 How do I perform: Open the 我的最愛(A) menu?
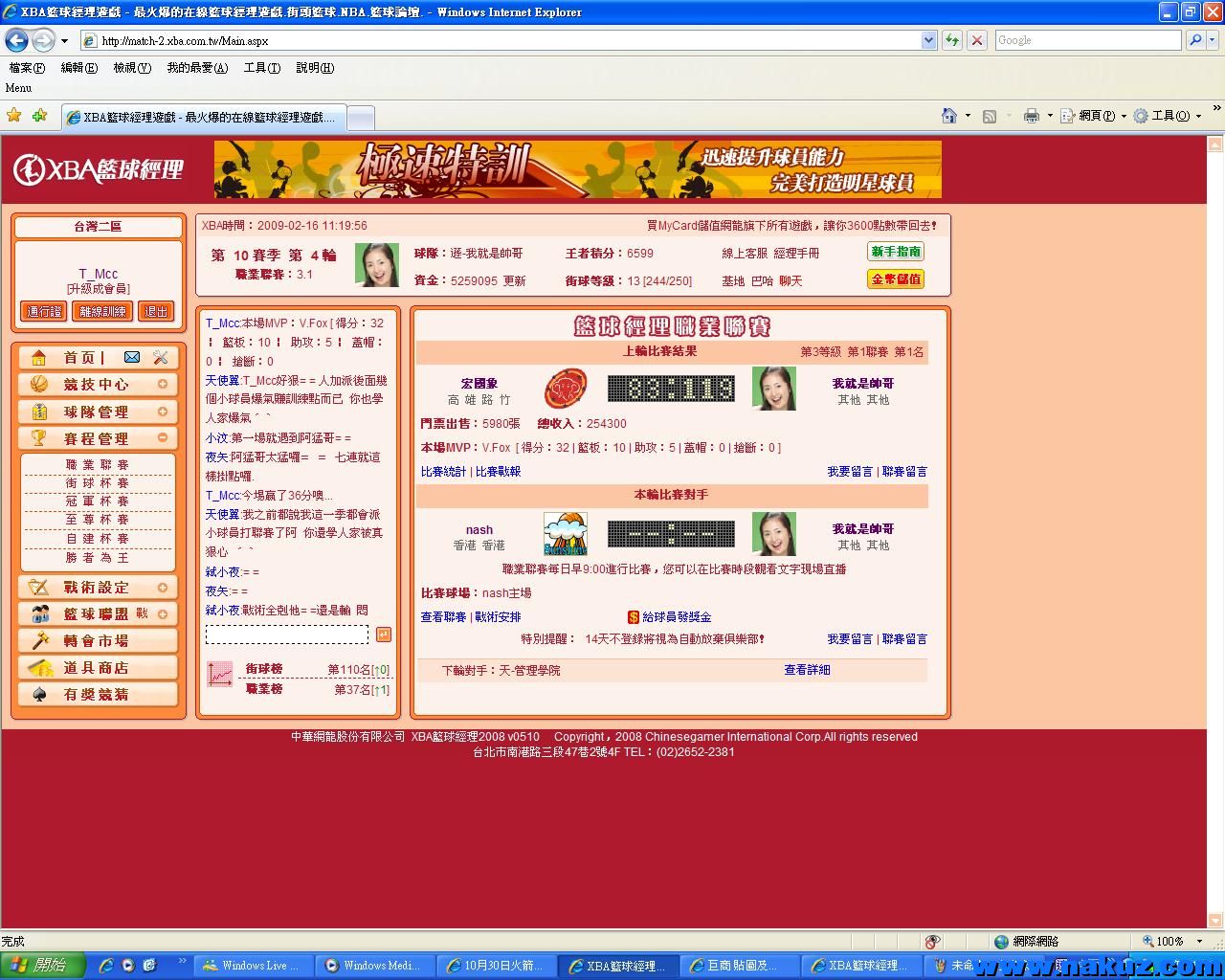tap(197, 68)
